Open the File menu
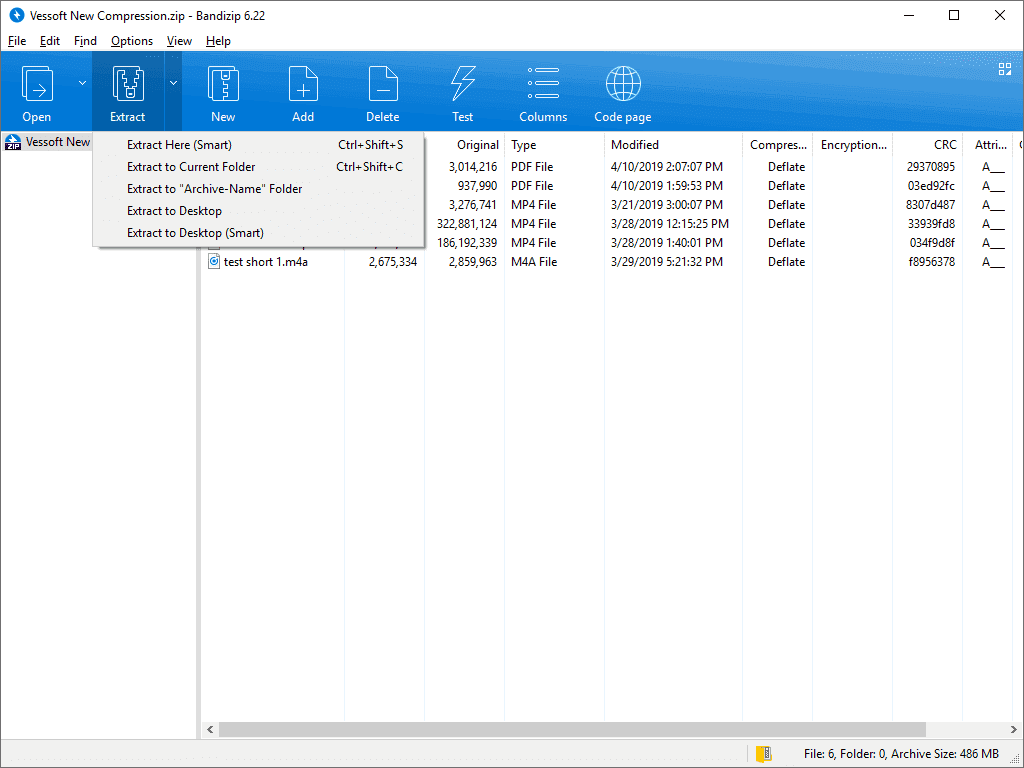 [17, 40]
